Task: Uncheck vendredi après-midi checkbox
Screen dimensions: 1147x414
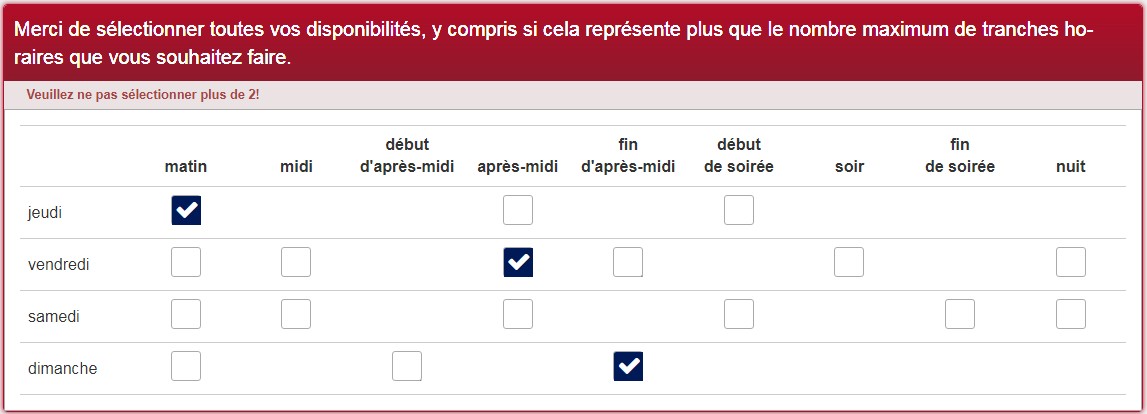Action: pos(518,263)
